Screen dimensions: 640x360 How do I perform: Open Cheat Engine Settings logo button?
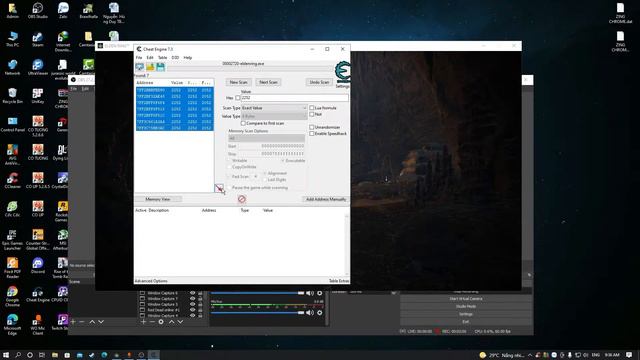click(x=342, y=73)
